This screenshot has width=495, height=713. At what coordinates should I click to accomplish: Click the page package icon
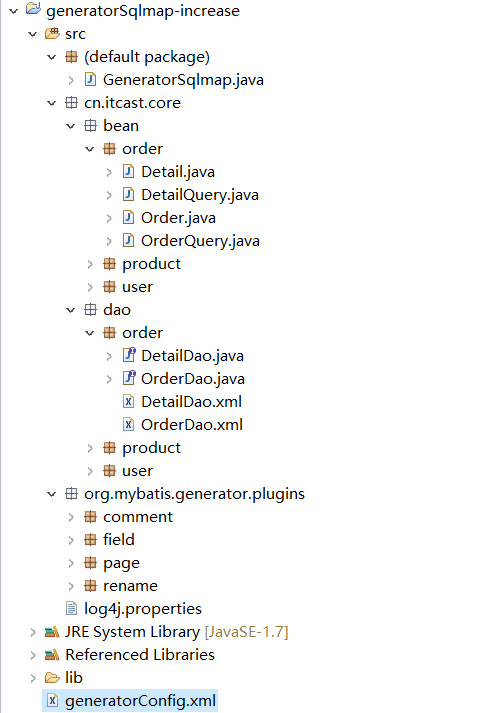90,563
